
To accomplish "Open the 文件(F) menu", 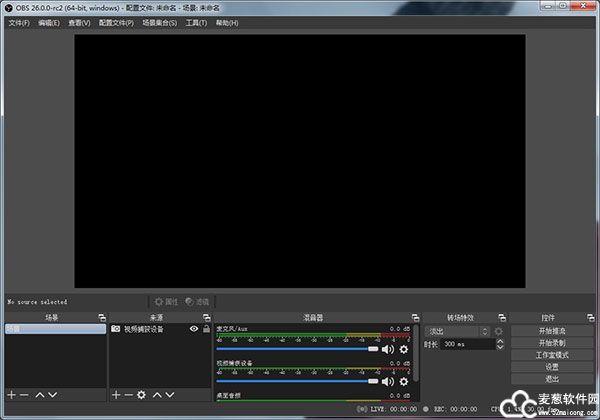I will coord(19,22).
